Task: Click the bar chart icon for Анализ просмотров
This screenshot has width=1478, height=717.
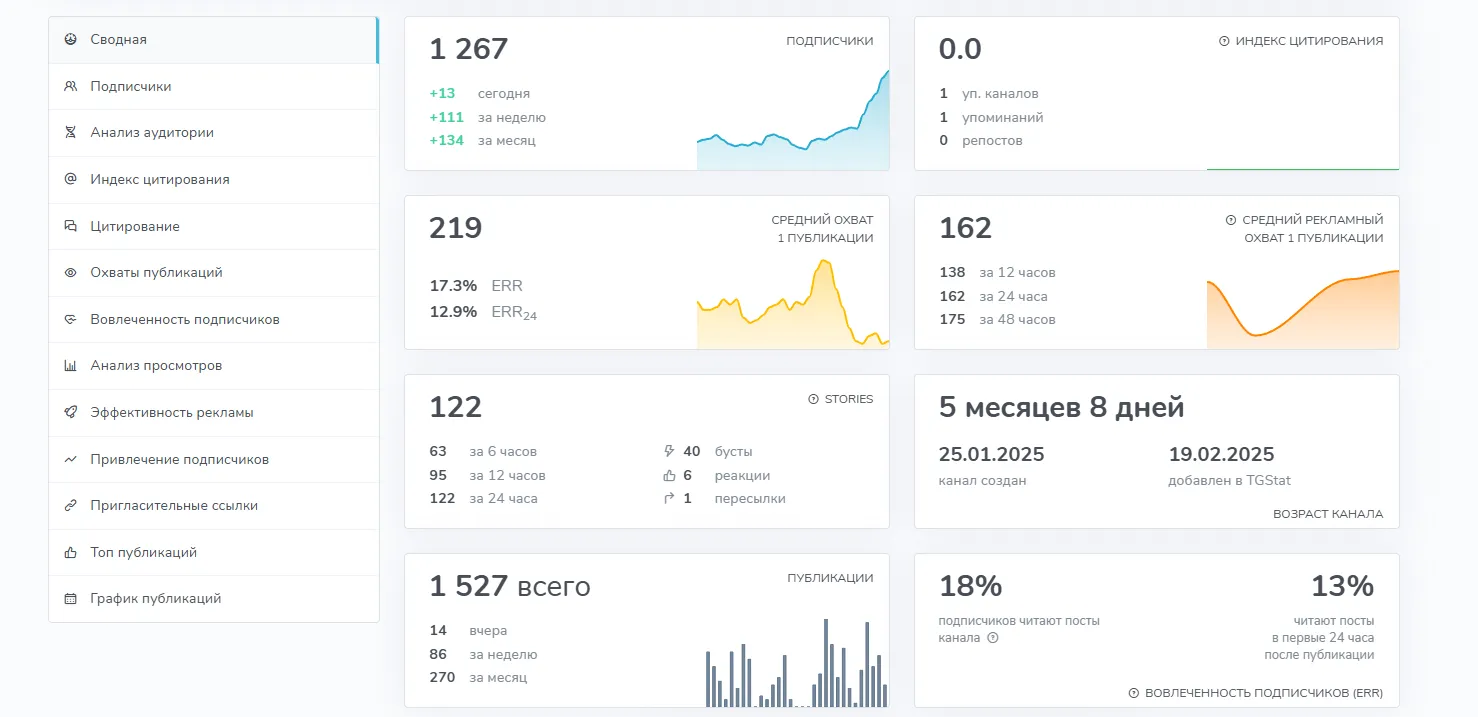Action: (70, 366)
